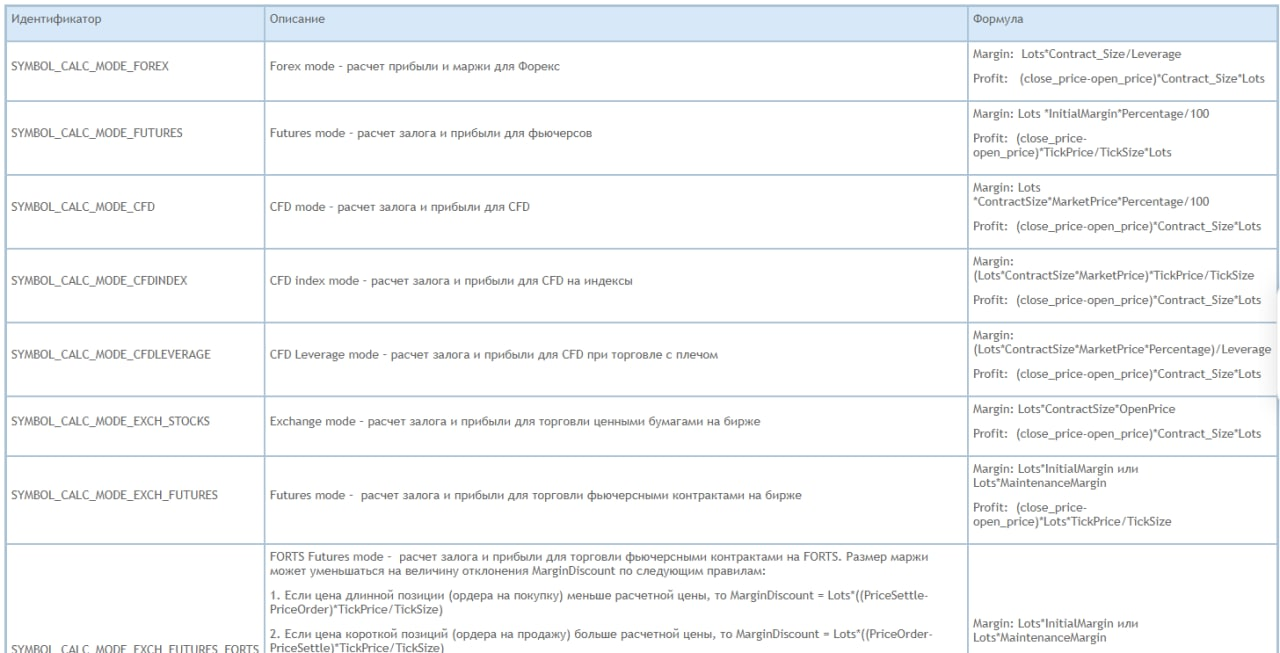Click CFDINDEX Margin formula with TickPrice/TickSize

[1113, 268]
